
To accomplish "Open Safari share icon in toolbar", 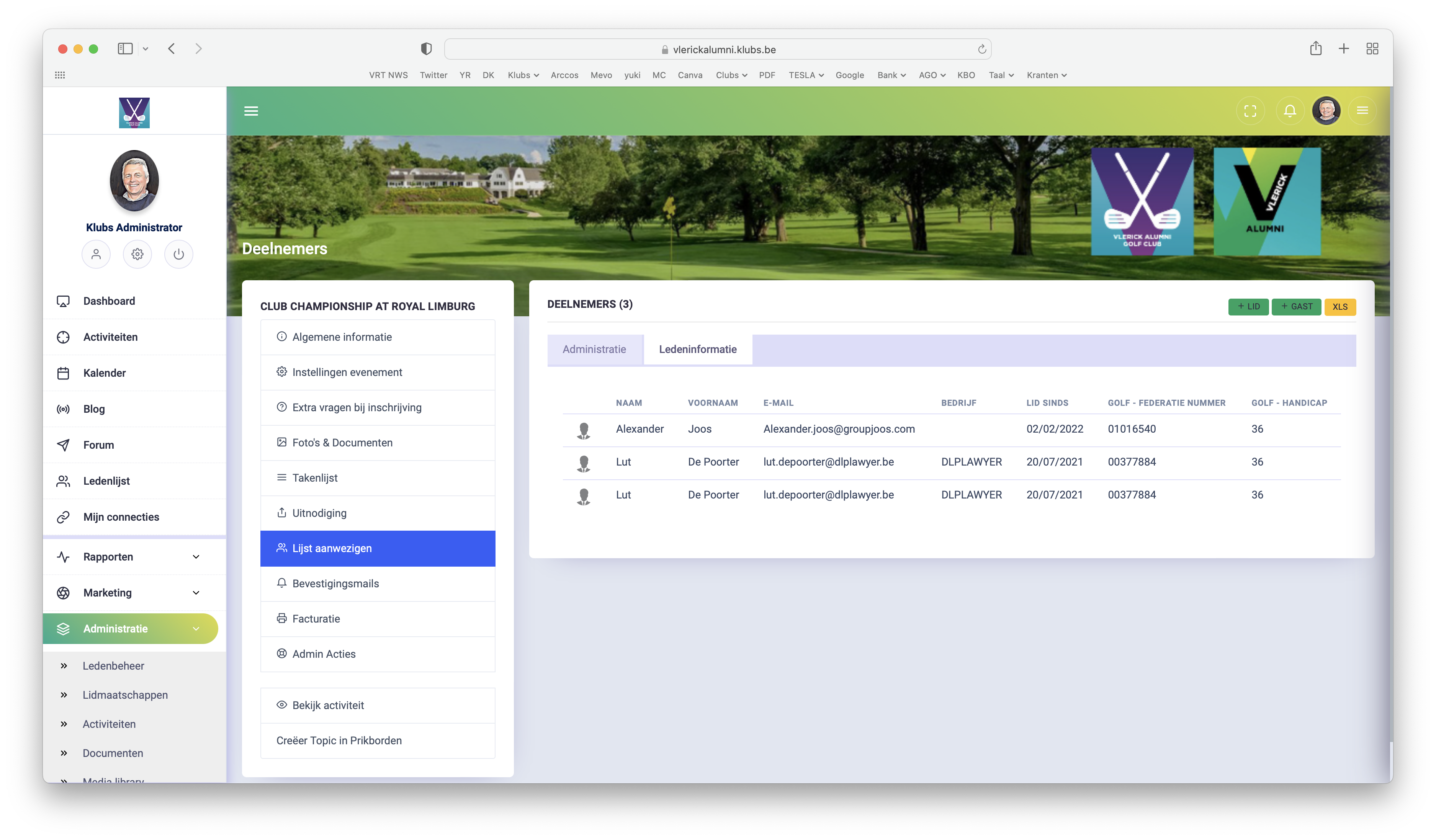I will click(1315, 49).
